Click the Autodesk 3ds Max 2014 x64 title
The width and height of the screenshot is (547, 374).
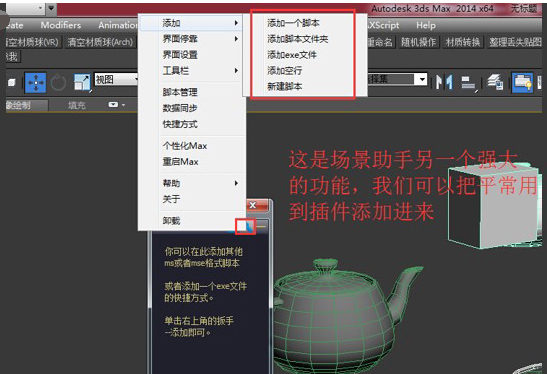(432, 9)
